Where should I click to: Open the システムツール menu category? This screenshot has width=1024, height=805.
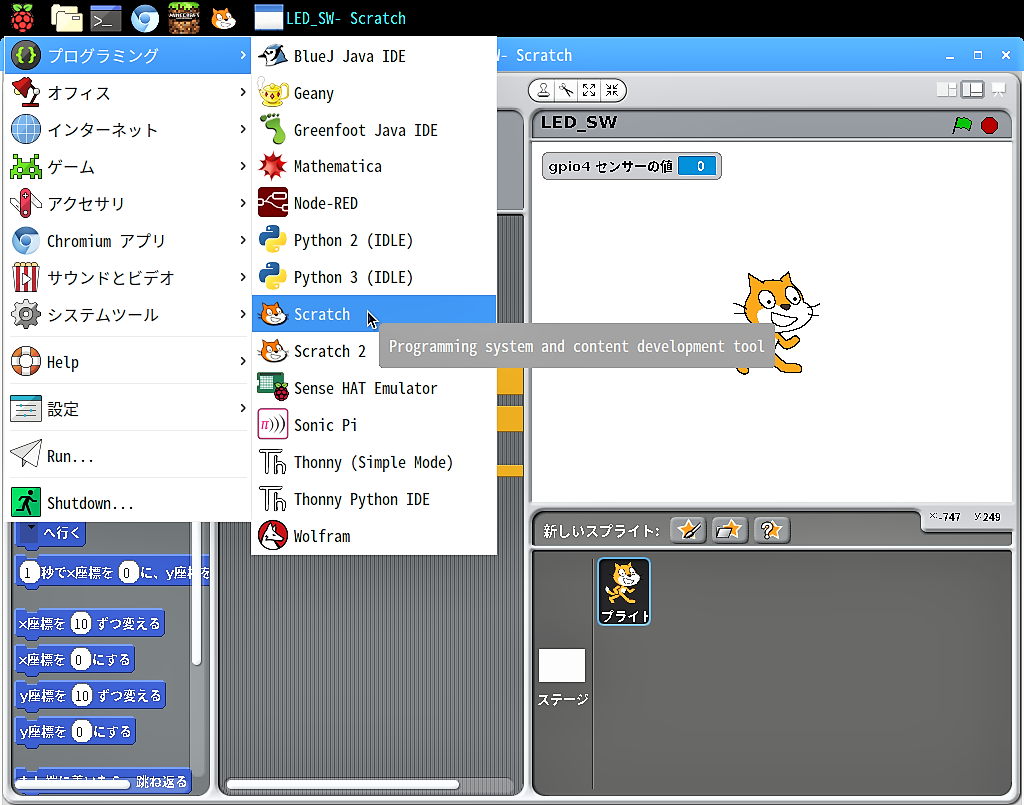pyautogui.click(x=129, y=315)
